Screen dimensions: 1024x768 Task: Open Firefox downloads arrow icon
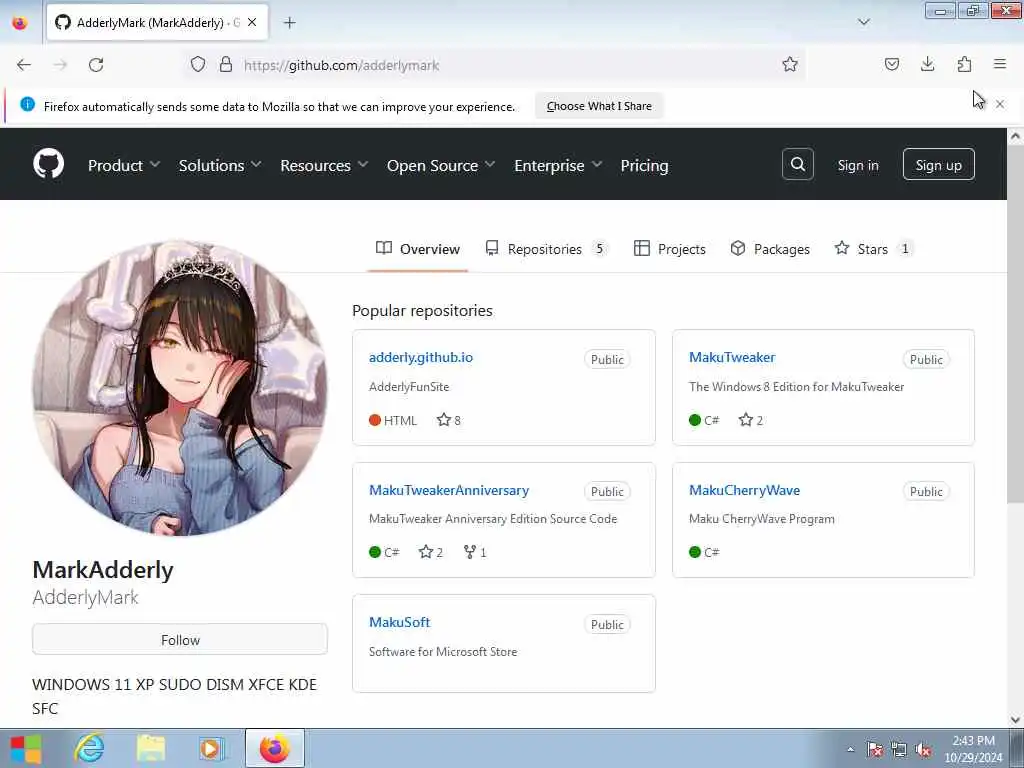click(x=927, y=64)
